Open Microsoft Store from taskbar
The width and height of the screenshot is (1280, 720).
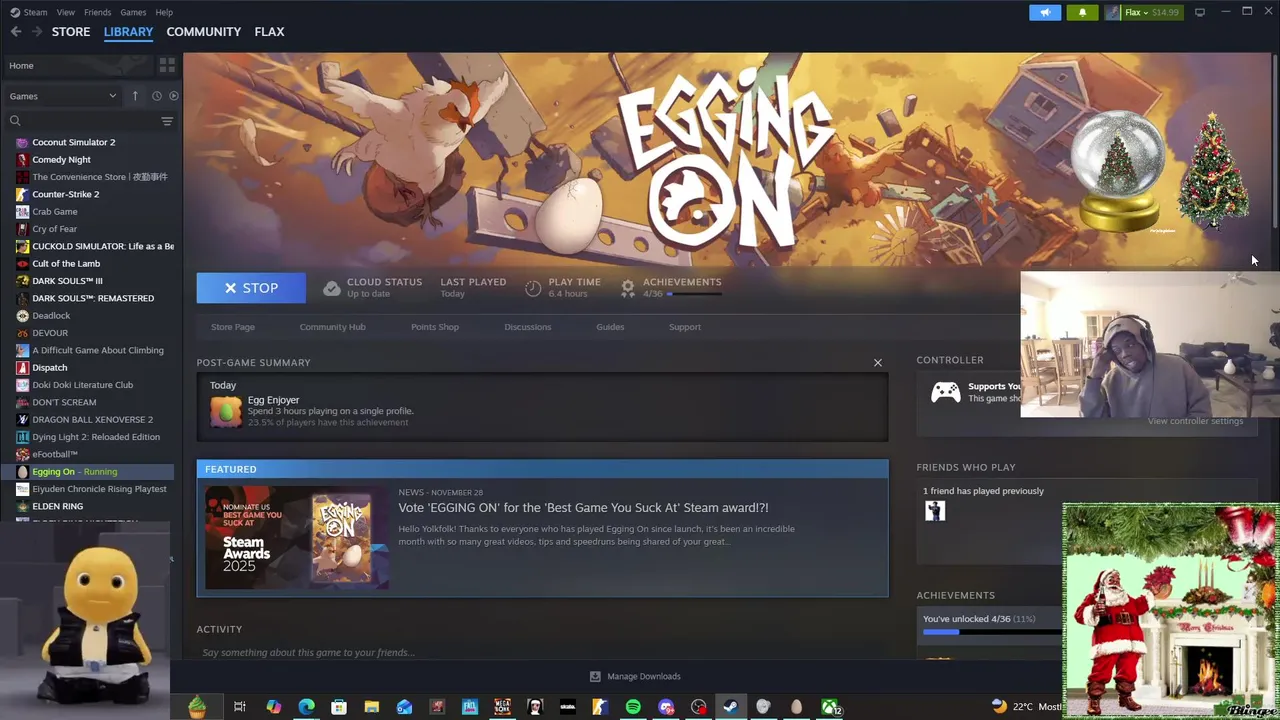click(x=339, y=708)
